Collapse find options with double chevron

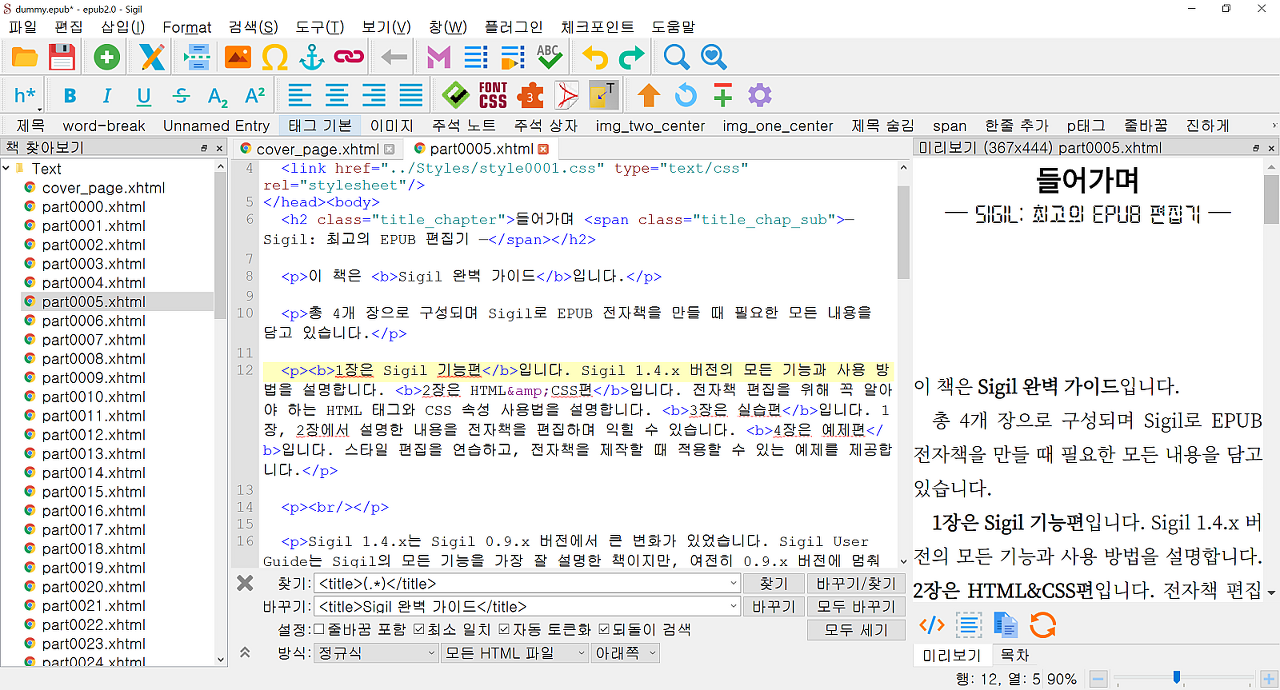pyautogui.click(x=245, y=653)
